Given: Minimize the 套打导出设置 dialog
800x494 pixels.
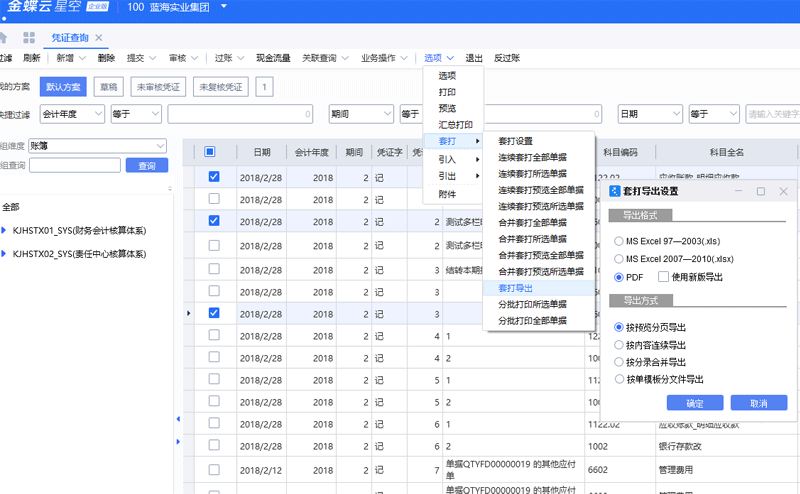Looking at the screenshot, I should coord(738,191).
